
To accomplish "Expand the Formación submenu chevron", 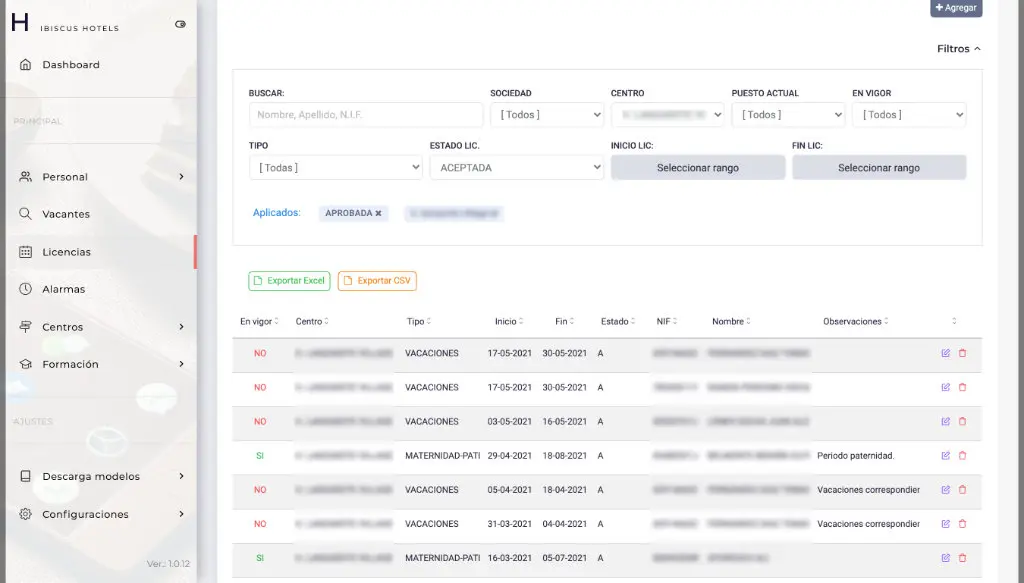I will click(x=182, y=364).
